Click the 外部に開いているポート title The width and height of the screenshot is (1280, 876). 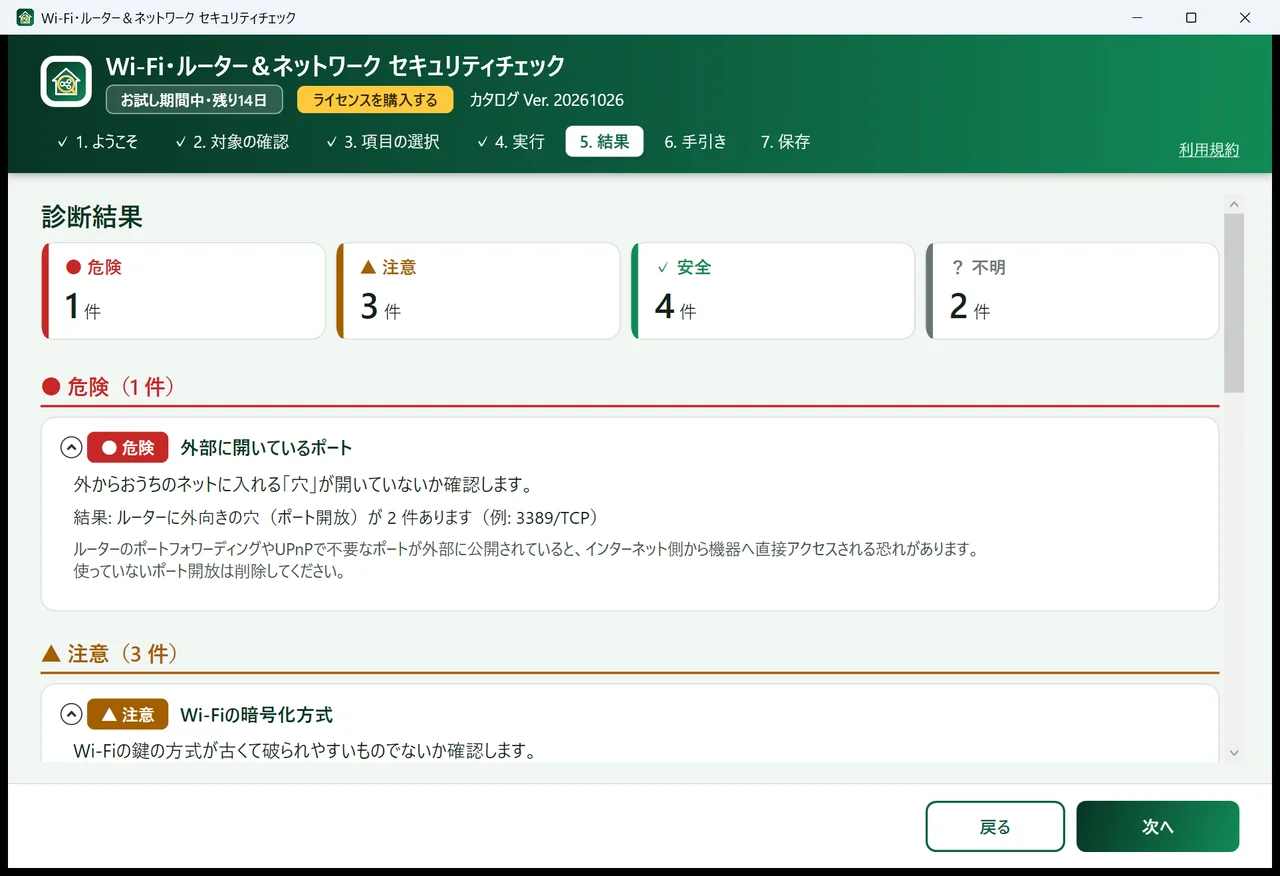point(266,448)
